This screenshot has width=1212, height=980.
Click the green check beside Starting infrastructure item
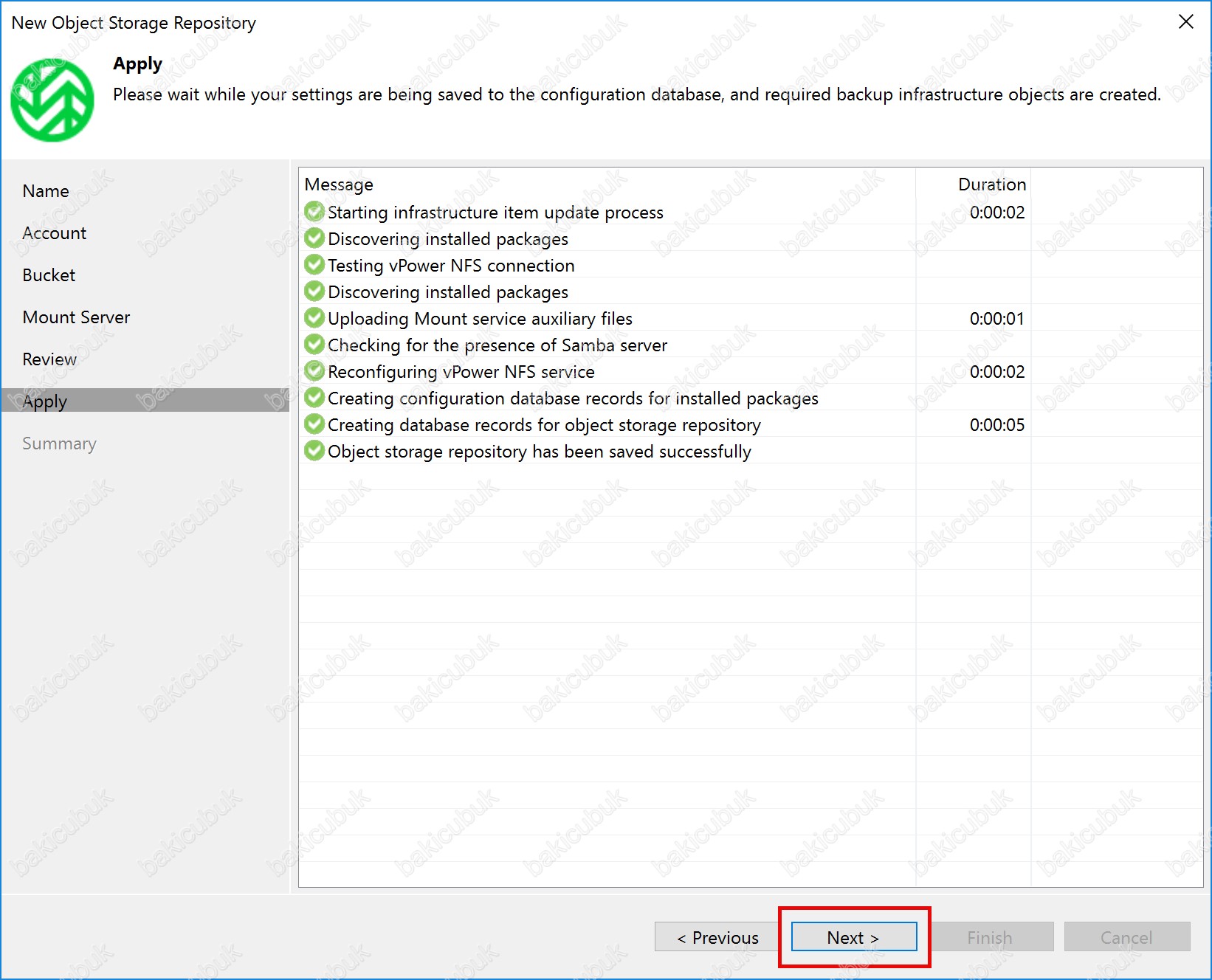314,212
